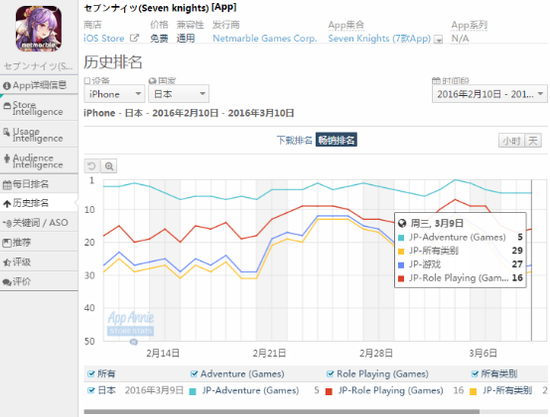The width and height of the screenshot is (550, 417).
Task: Toggle the 所有类别 checkbox
Action: pyautogui.click(x=475, y=374)
